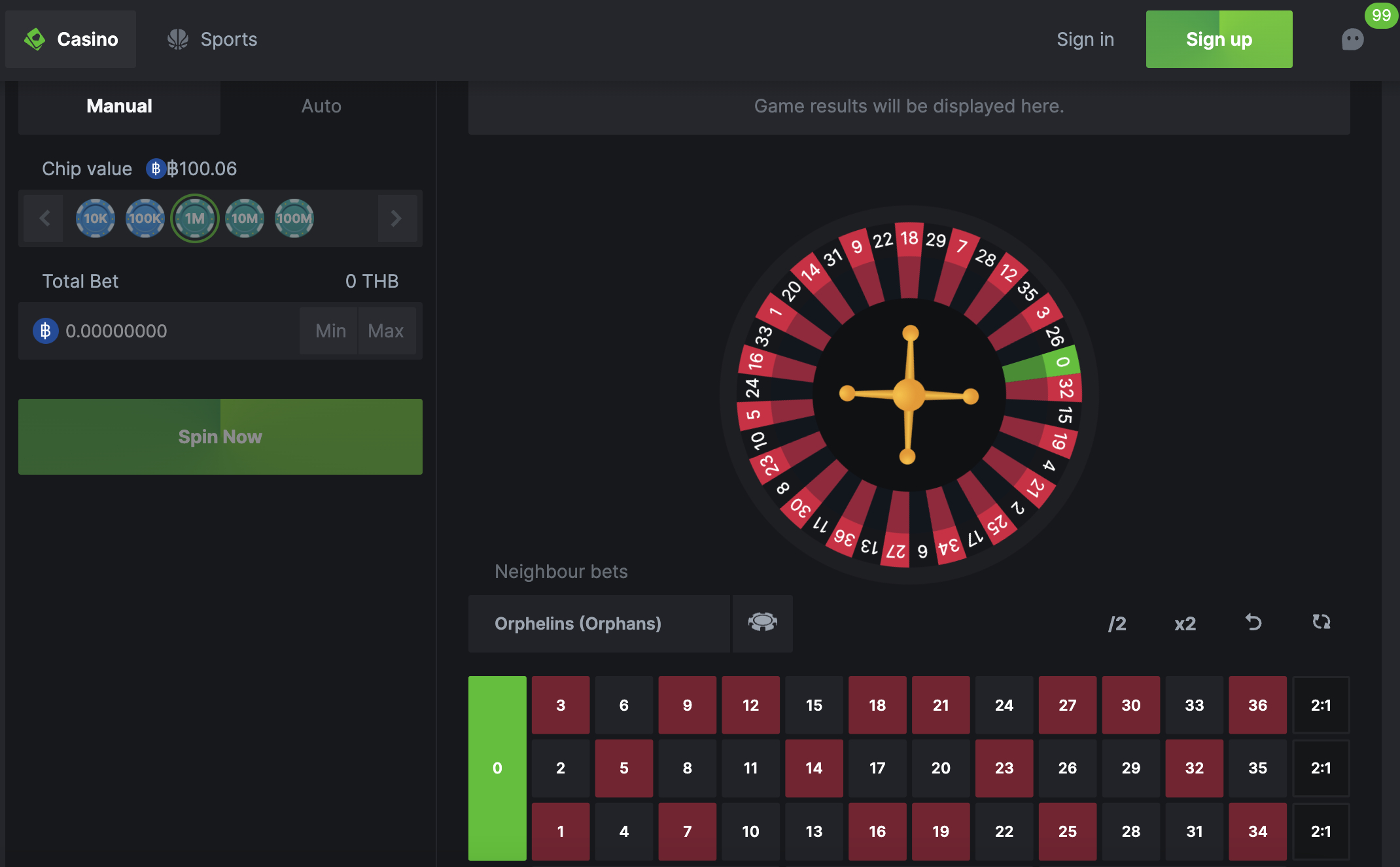Place chip on black 28

(1131, 832)
